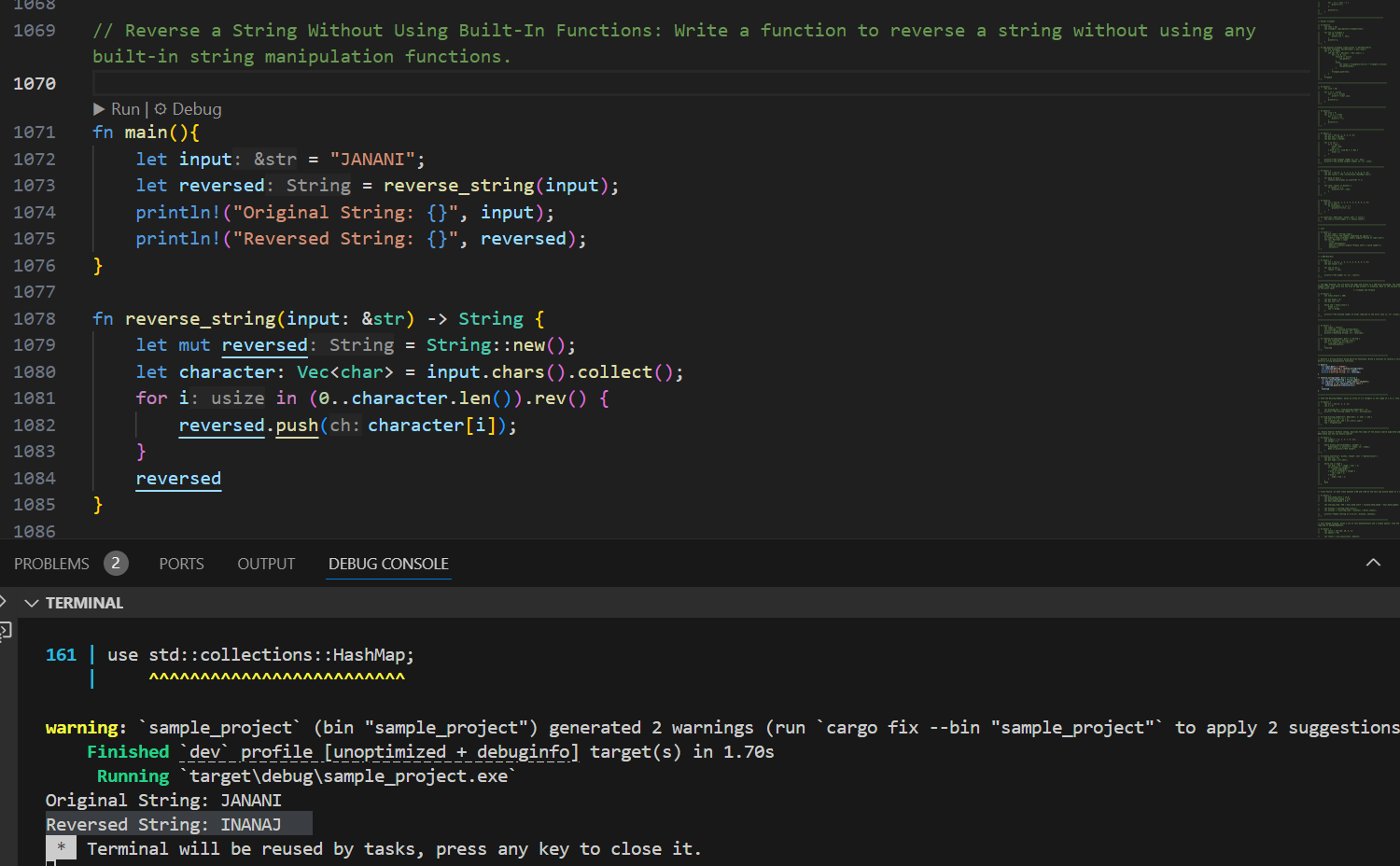This screenshot has width=1400, height=866.
Task: Click the asterisk marker in the terminal
Action: pyautogui.click(x=61, y=848)
